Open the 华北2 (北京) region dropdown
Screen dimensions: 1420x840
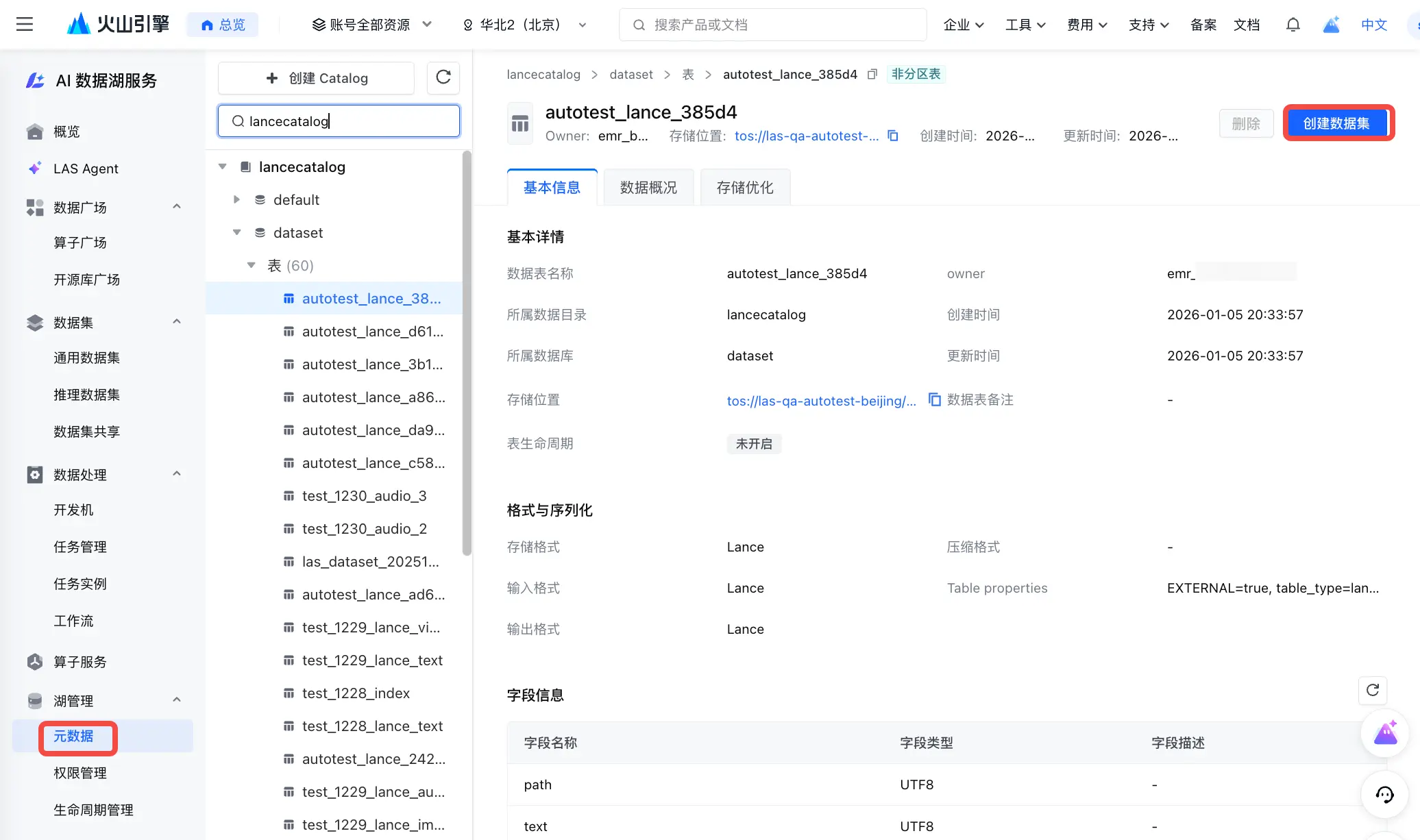[x=525, y=25]
